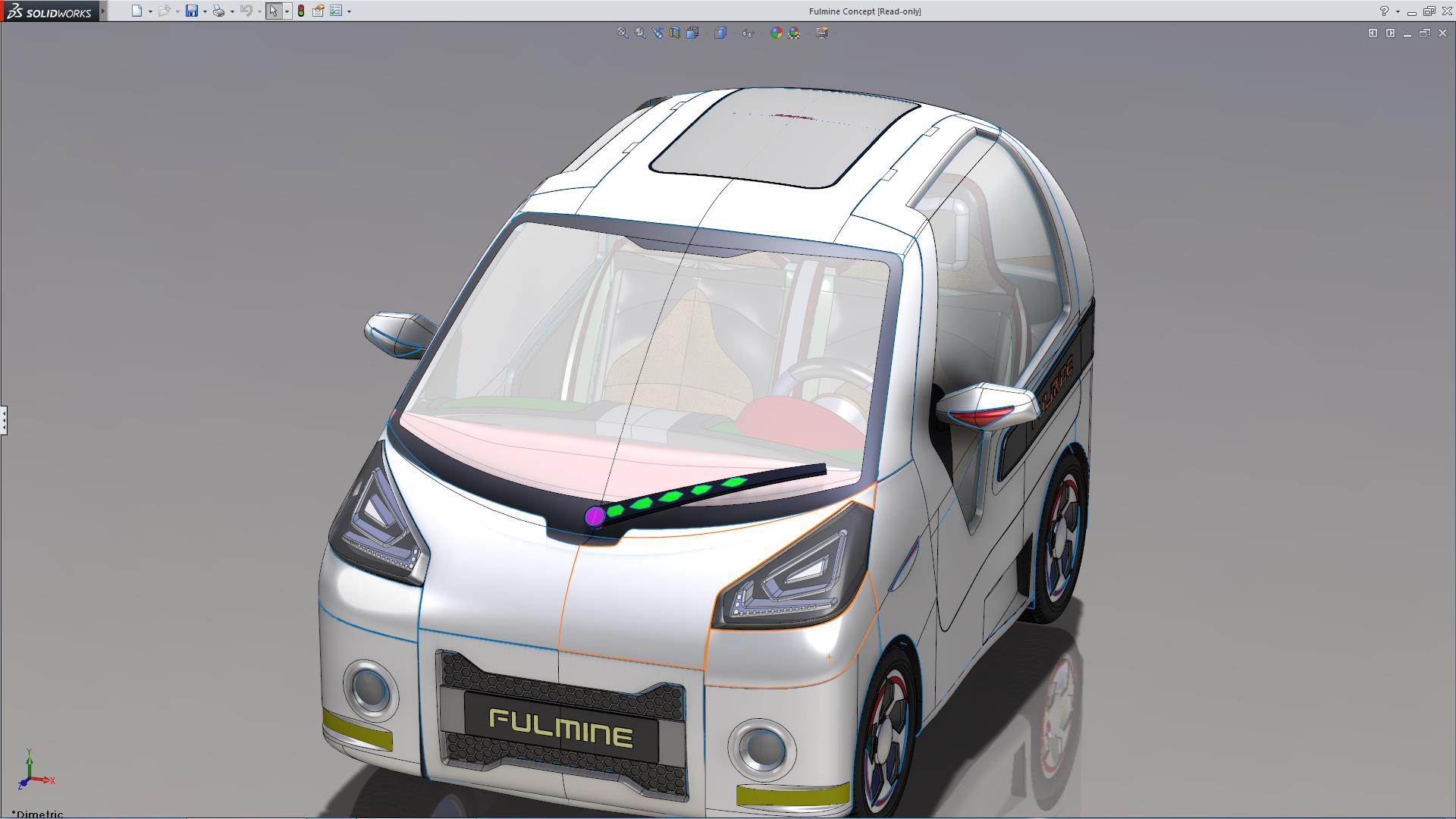Click the Zoom to Area icon
1456x819 pixels.
tap(640, 33)
